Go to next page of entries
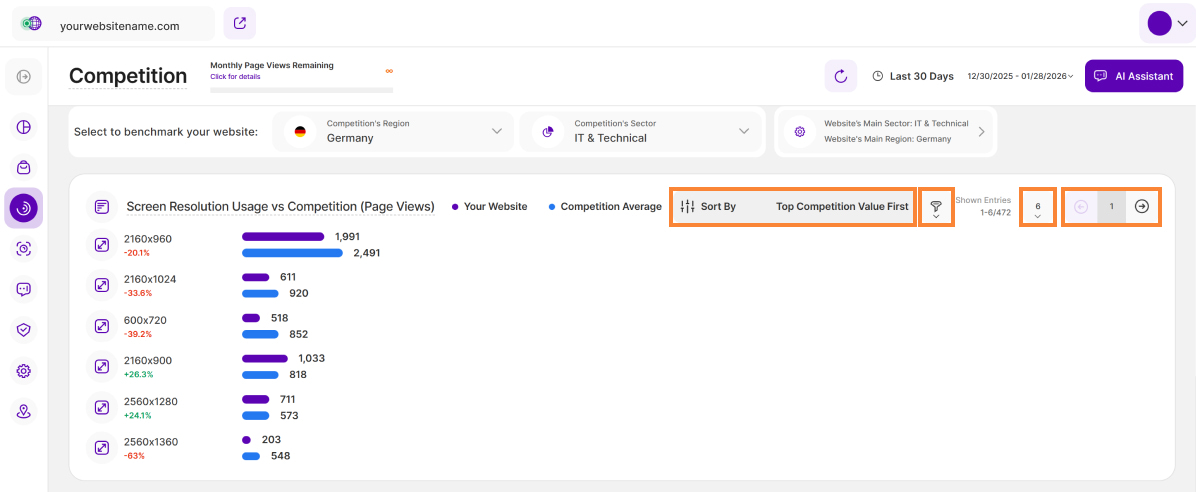Screen dimensions: 1196x492 (x=1141, y=207)
